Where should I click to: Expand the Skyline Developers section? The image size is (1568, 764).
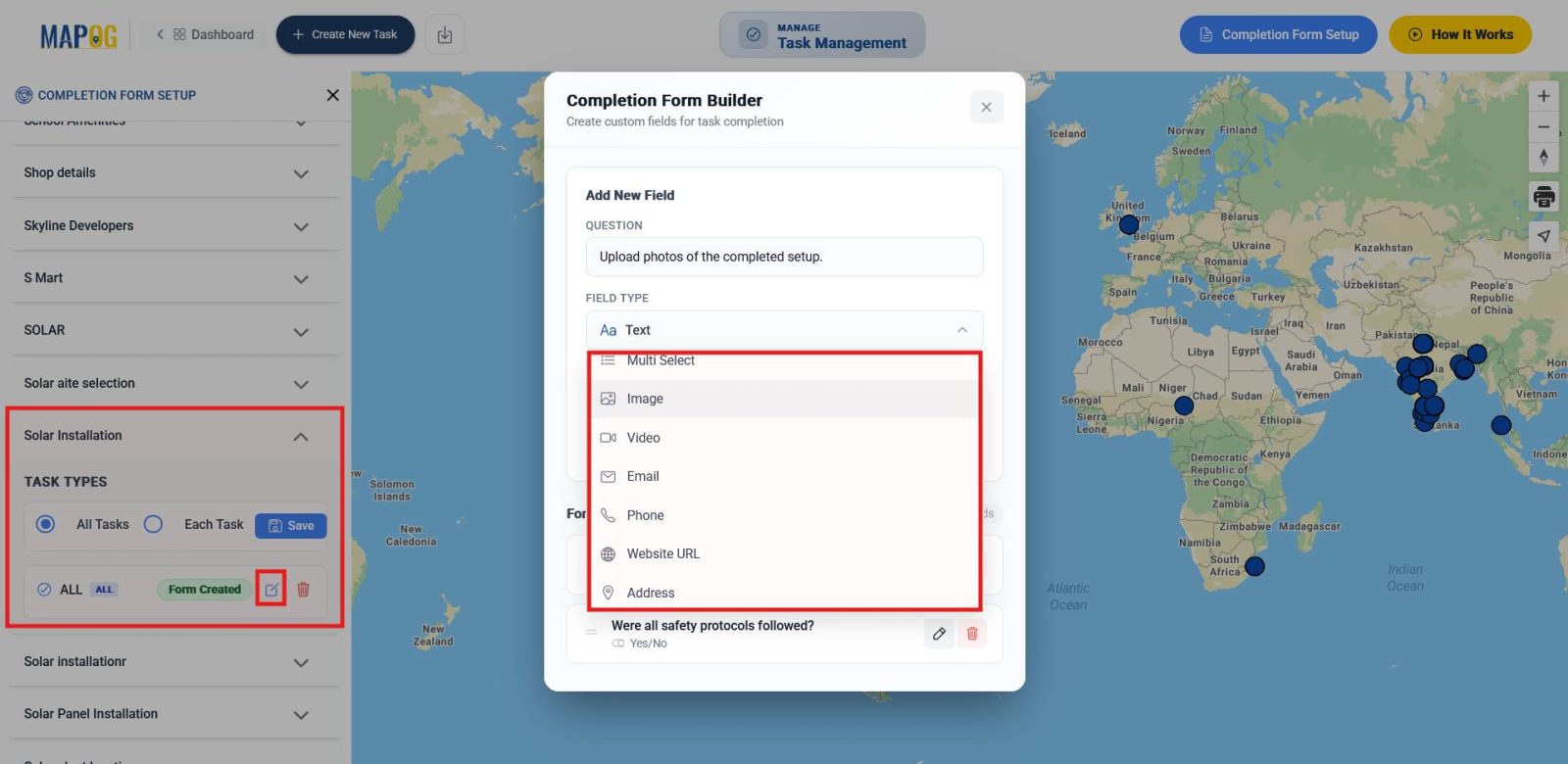(x=175, y=226)
